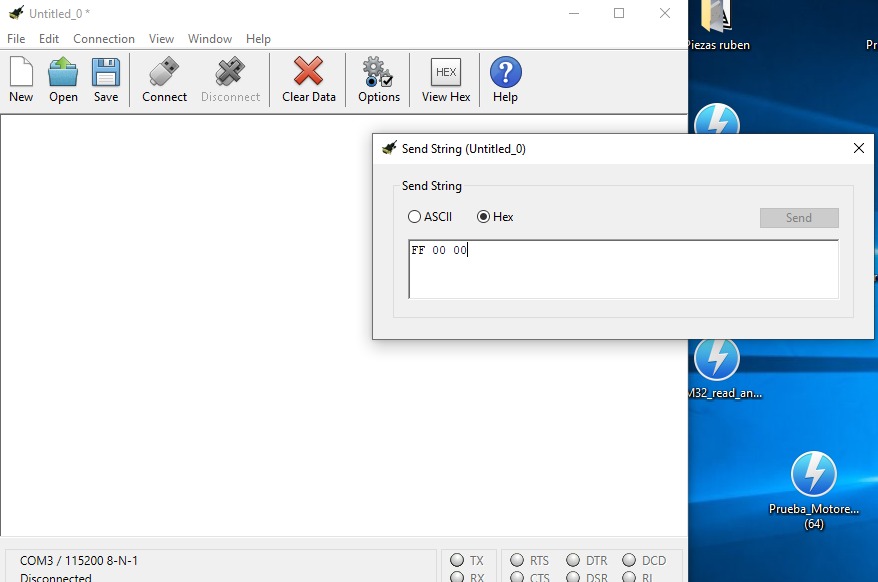Toggle the DTR line indicator

pyautogui.click(x=573, y=561)
